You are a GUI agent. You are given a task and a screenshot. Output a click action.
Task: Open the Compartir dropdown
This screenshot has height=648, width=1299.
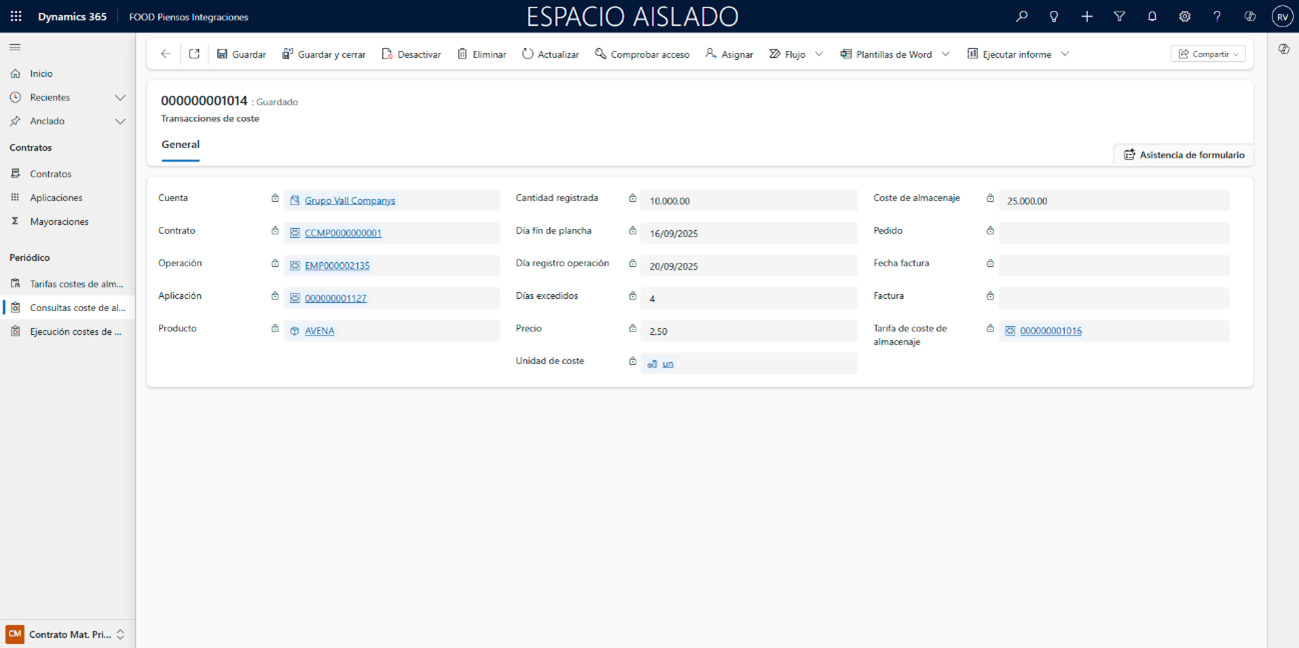[x=1208, y=54]
